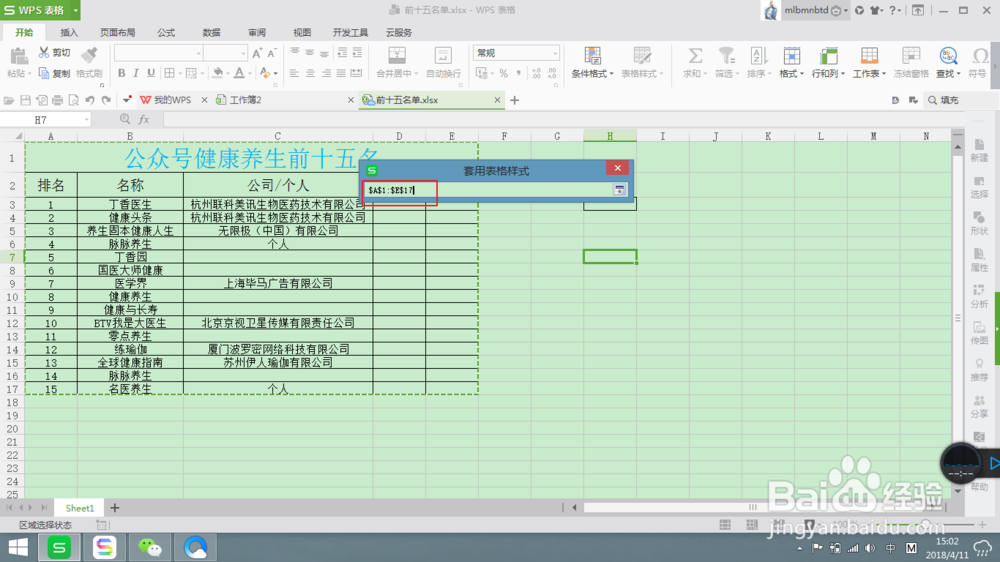Toggle Auto Wrap (自动换行)

pos(443,63)
